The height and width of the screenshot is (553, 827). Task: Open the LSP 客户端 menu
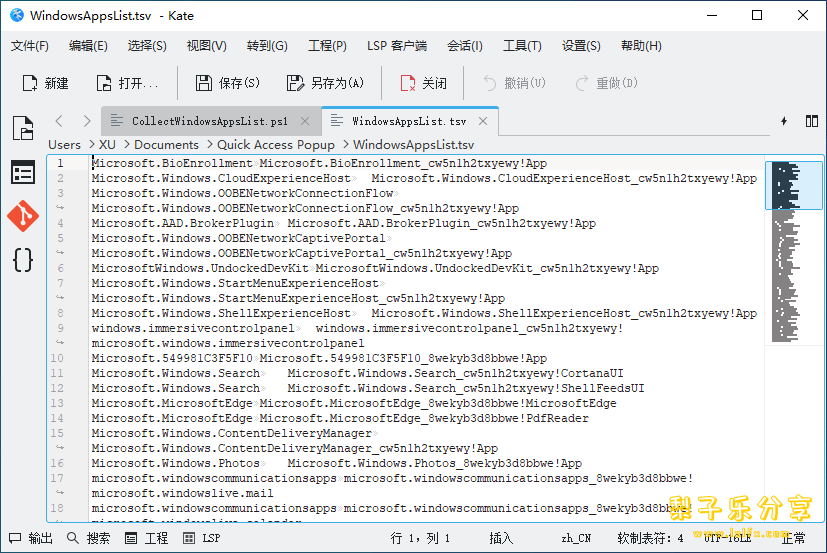click(x=397, y=46)
